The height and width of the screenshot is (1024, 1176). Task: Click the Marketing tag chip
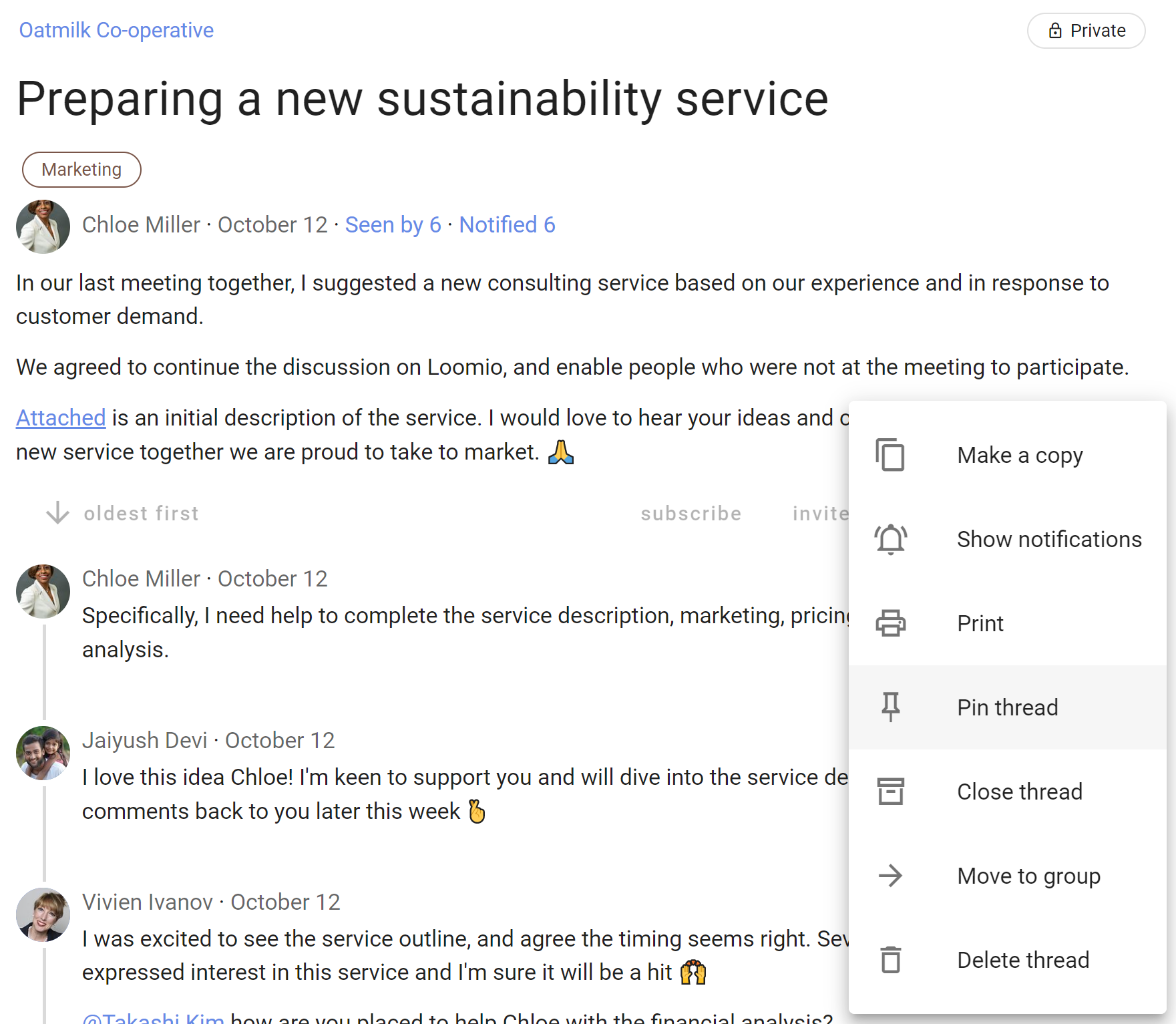click(81, 170)
